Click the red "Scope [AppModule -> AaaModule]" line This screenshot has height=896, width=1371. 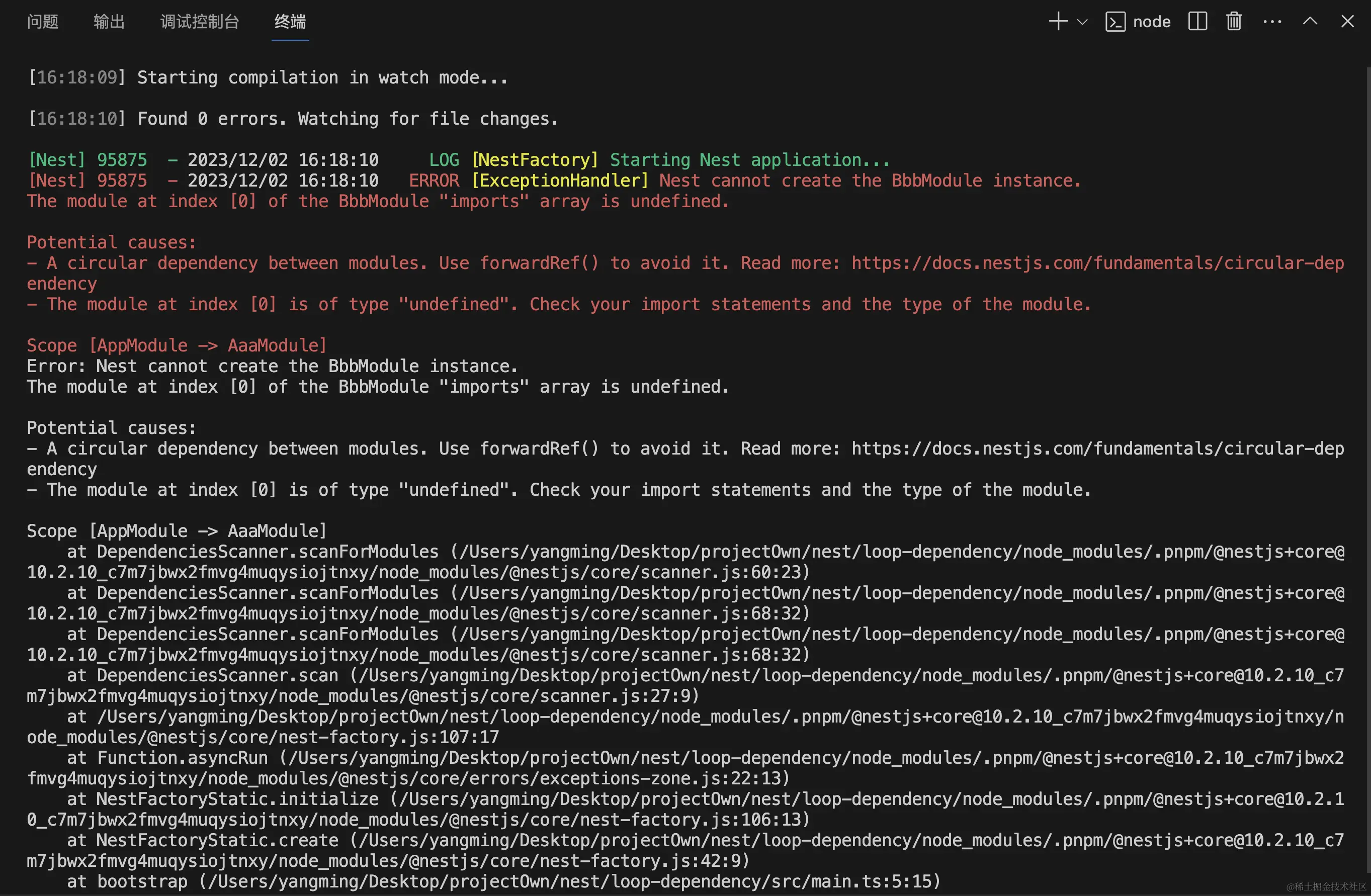(177, 345)
